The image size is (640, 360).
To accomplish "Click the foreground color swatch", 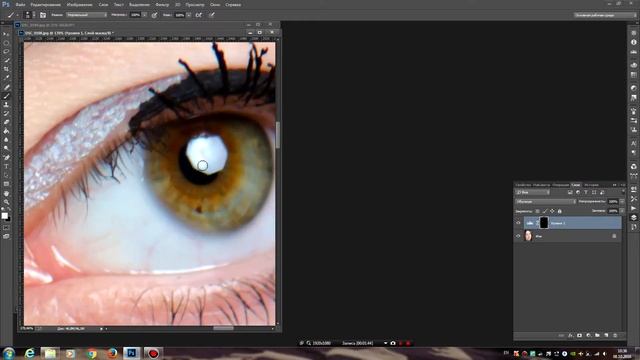I will click(4, 215).
